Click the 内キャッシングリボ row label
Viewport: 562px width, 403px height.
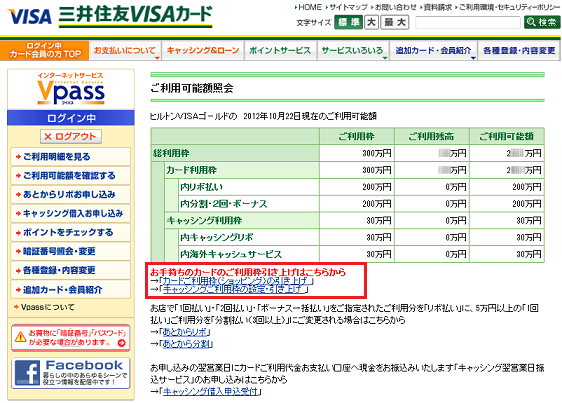[216, 237]
